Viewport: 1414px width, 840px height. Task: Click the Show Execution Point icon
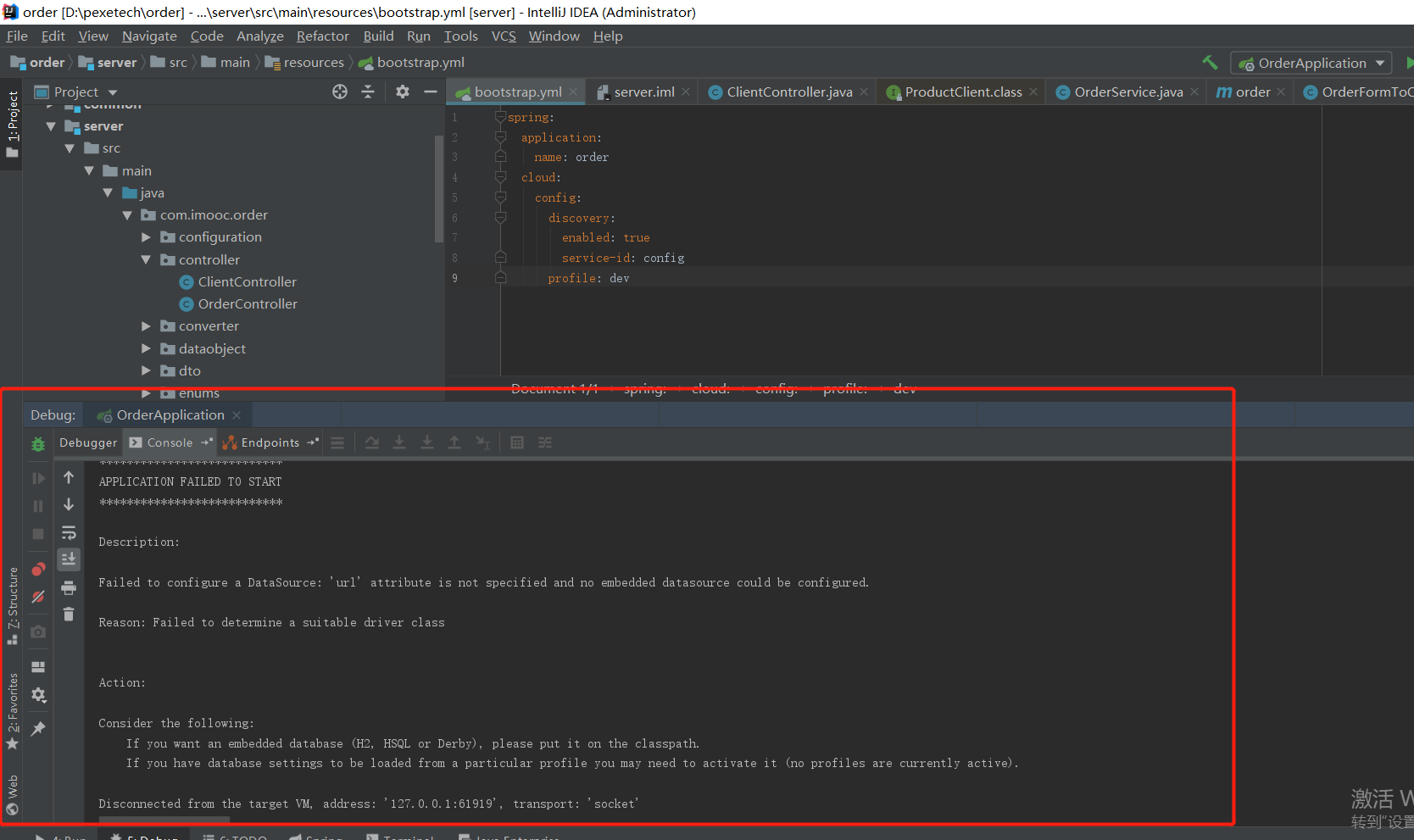[337, 442]
